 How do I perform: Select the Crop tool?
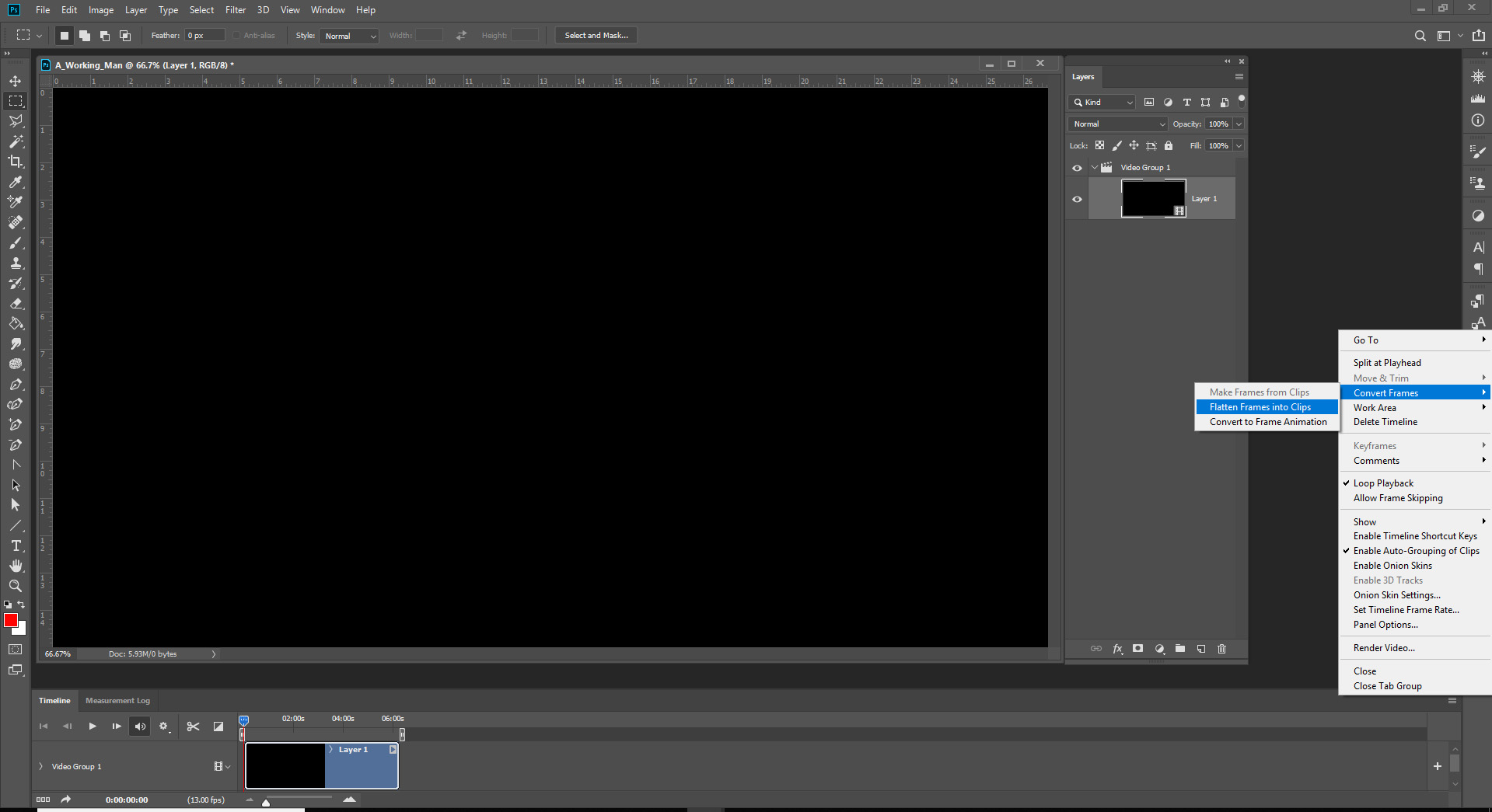(x=16, y=162)
